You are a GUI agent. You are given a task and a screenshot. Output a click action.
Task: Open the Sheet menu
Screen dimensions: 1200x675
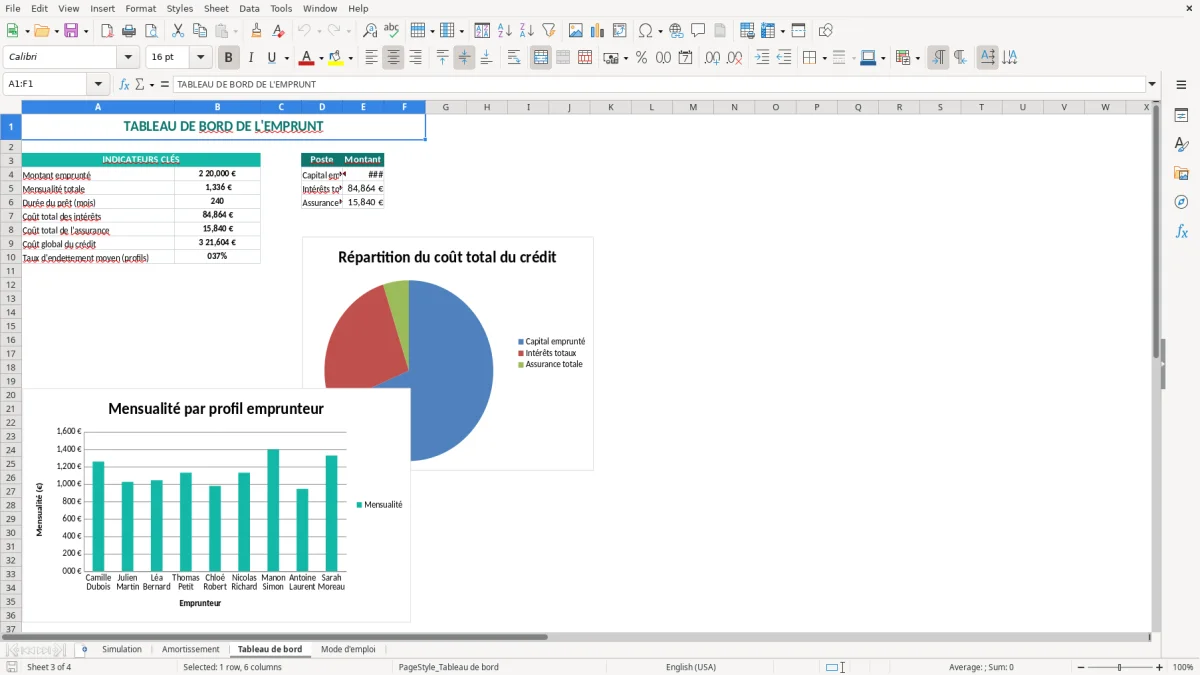(216, 8)
